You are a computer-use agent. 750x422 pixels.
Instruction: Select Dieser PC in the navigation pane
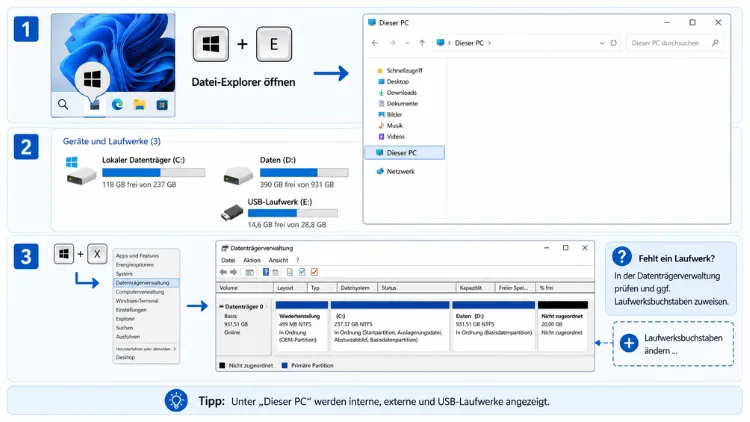click(405, 153)
